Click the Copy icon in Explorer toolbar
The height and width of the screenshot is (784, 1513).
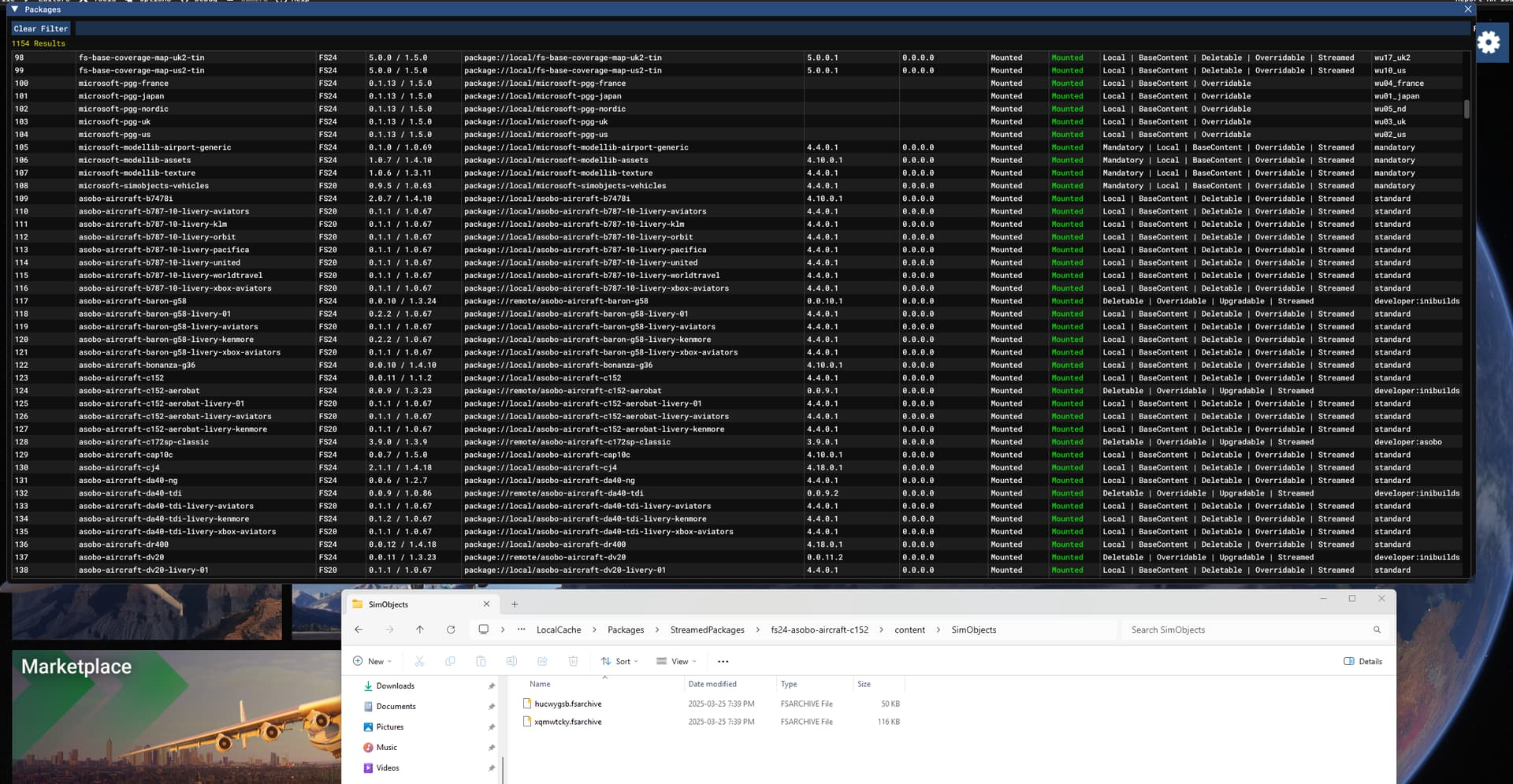pyautogui.click(x=450, y=661)
